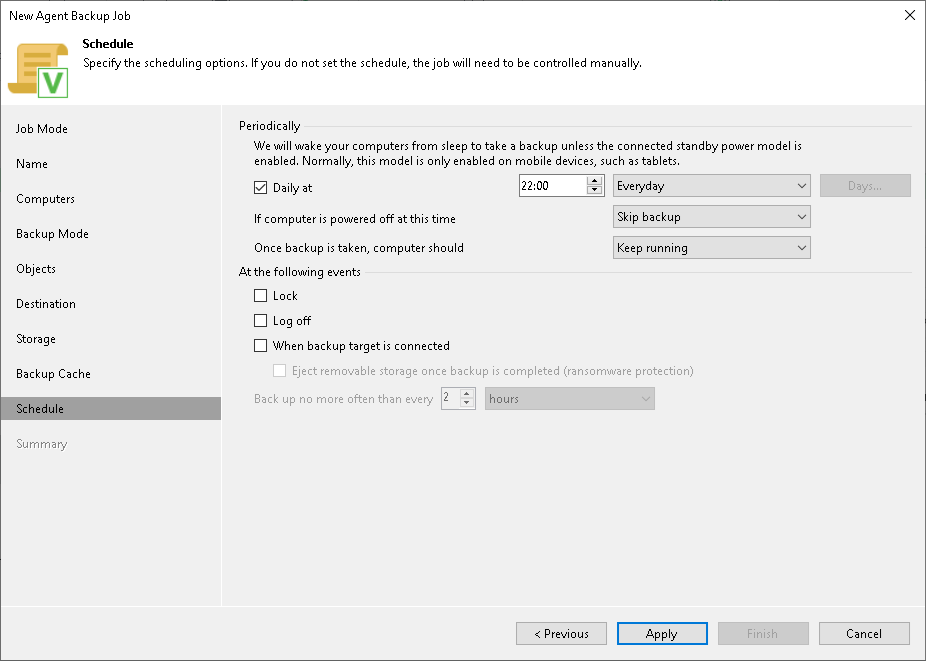
Task: Select the Objects step
Action: click(x=36, y=268)
